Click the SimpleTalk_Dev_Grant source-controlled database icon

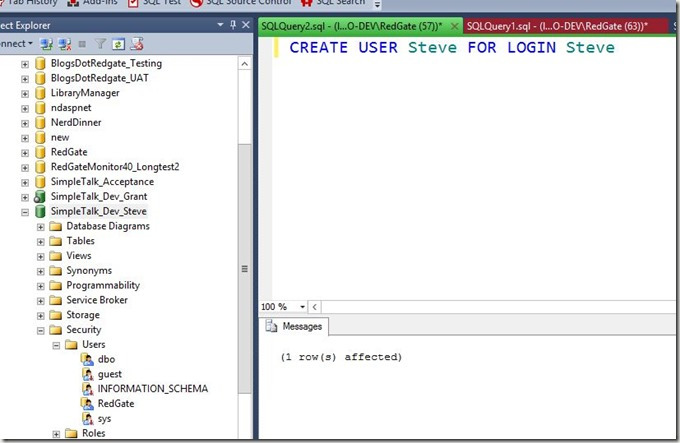[39, 197]
